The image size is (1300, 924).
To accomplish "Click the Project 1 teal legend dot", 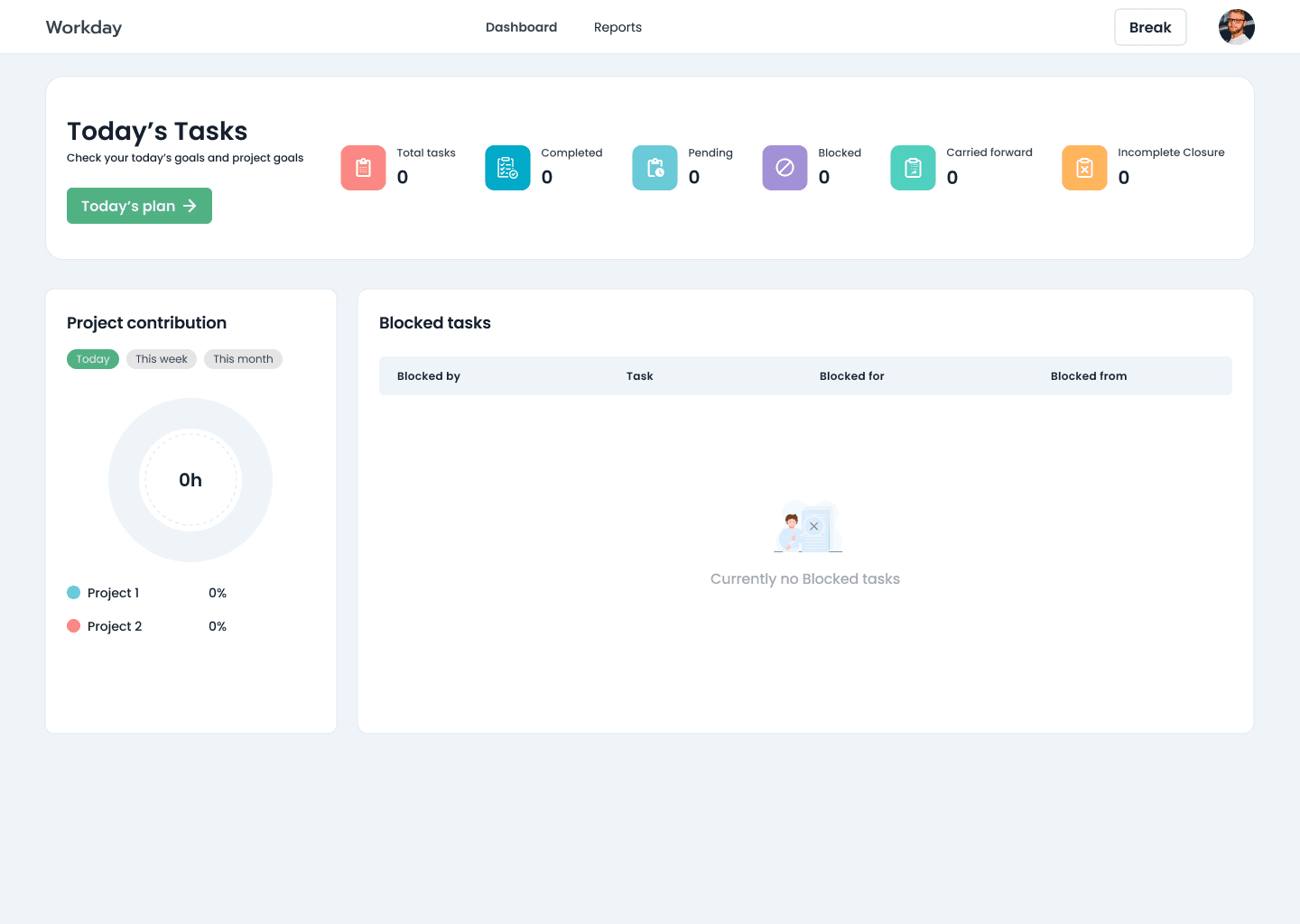I will 74,593.
